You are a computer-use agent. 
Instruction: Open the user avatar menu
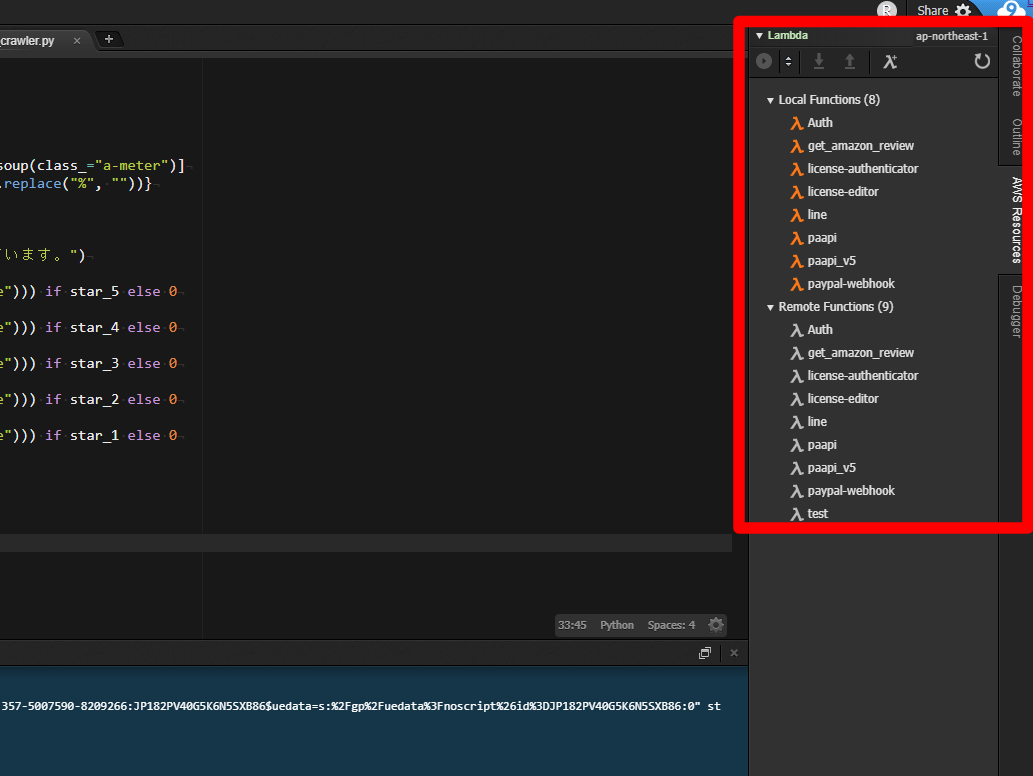887,10
